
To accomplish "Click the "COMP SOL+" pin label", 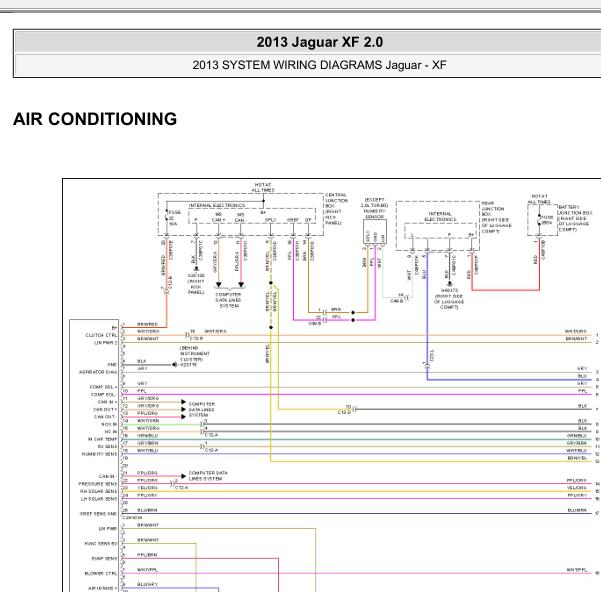I will (103, 387).
